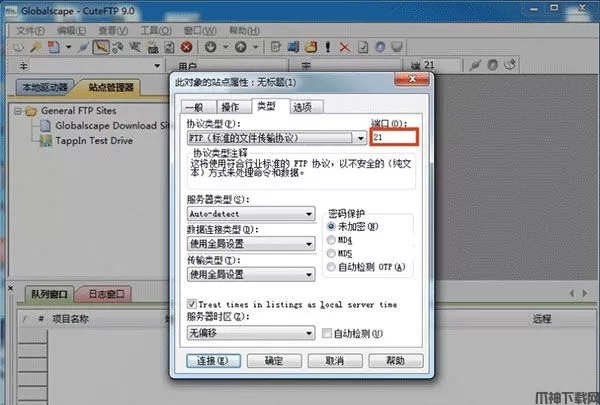Switch to the 一般 tab in dialog
The width and height of the screenshot is (600, 405).
[x=198, y=107]
